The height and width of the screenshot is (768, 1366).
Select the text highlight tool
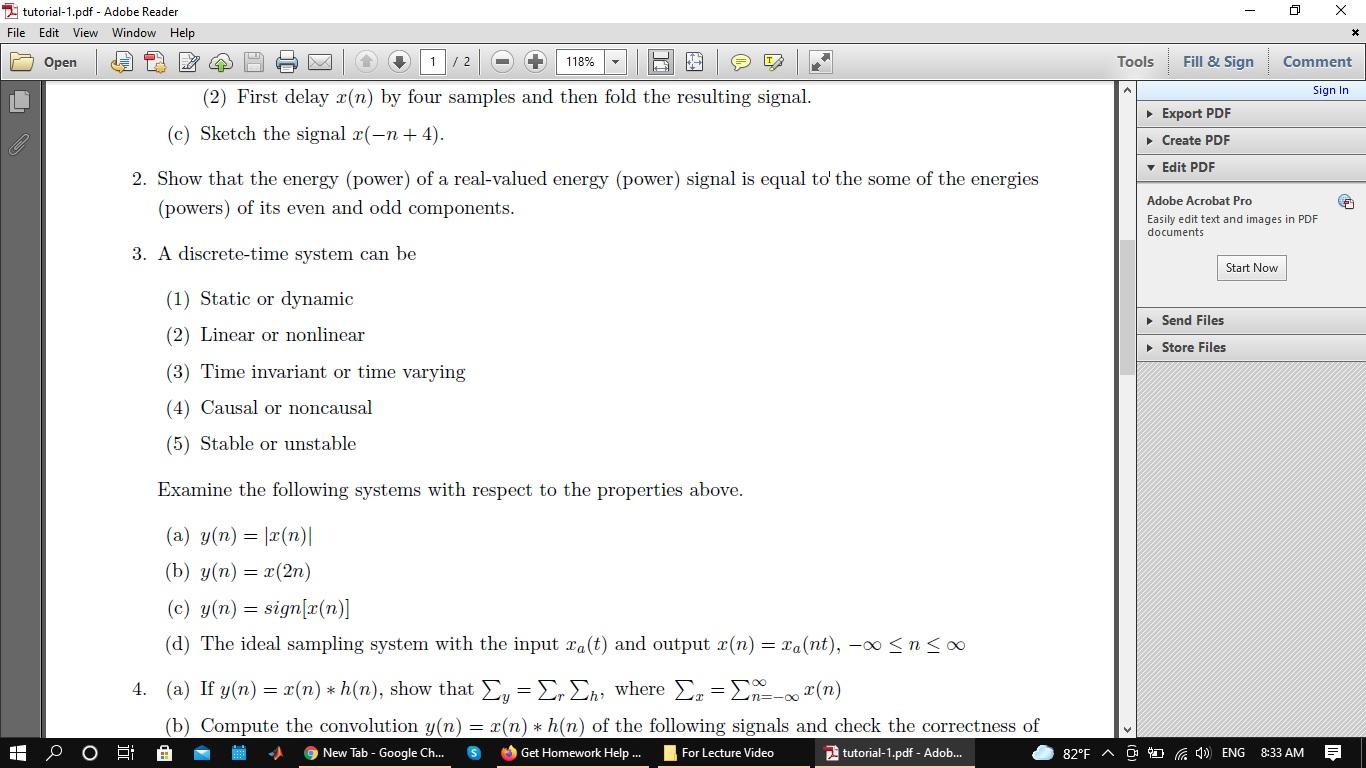tap(774, 62)
